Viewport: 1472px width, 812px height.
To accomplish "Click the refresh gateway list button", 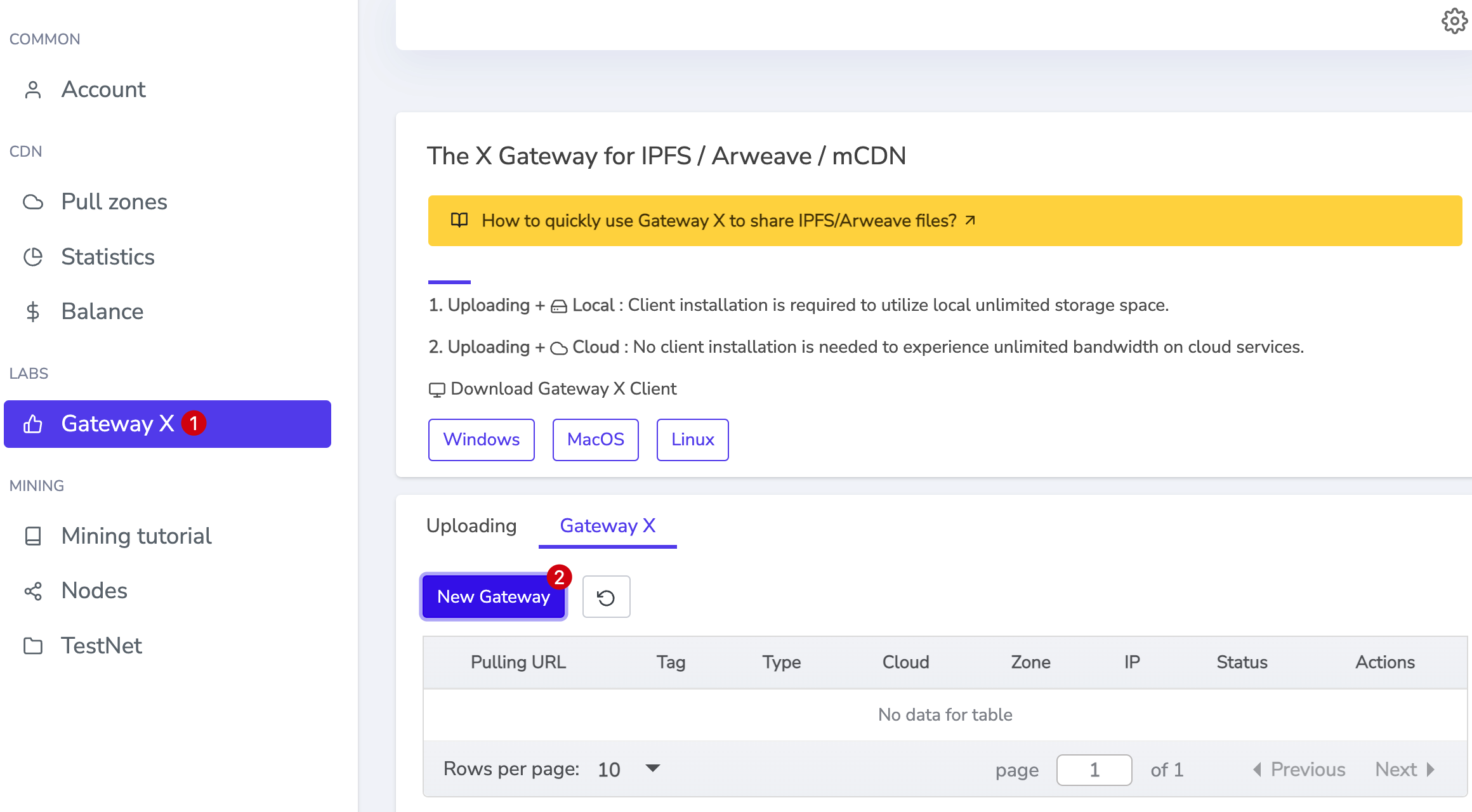I will (x=606, y=597).
